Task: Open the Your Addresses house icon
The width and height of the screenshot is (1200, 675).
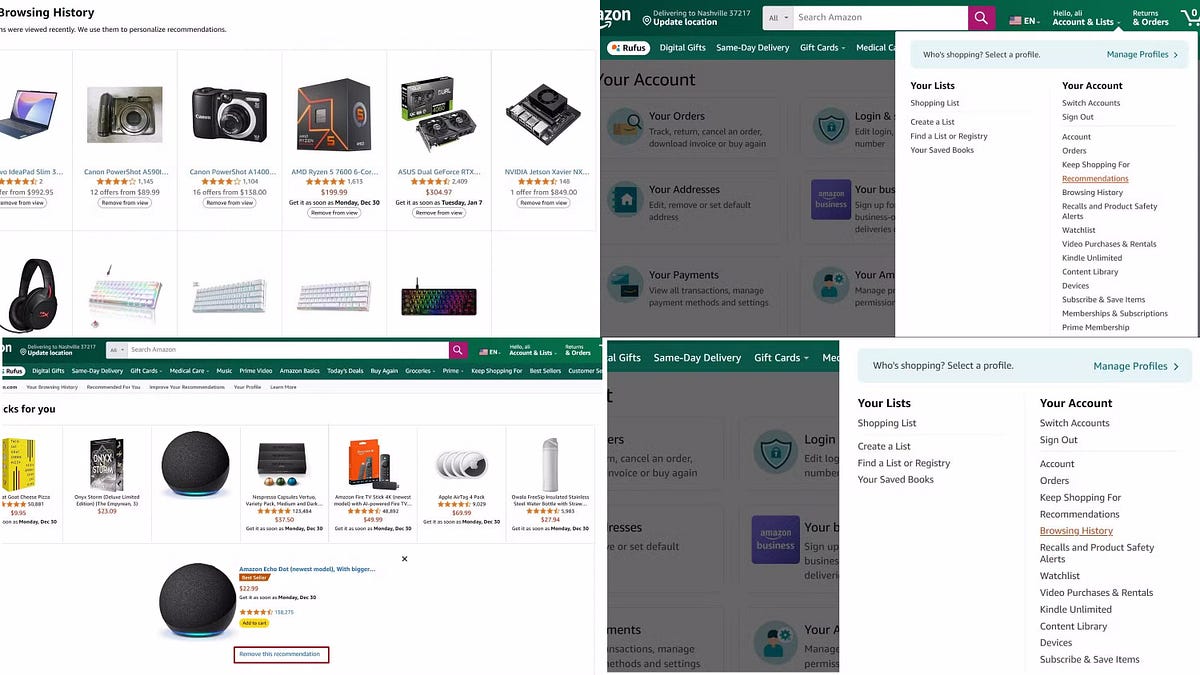Action: pyautogui.click(x=626, y=199)
